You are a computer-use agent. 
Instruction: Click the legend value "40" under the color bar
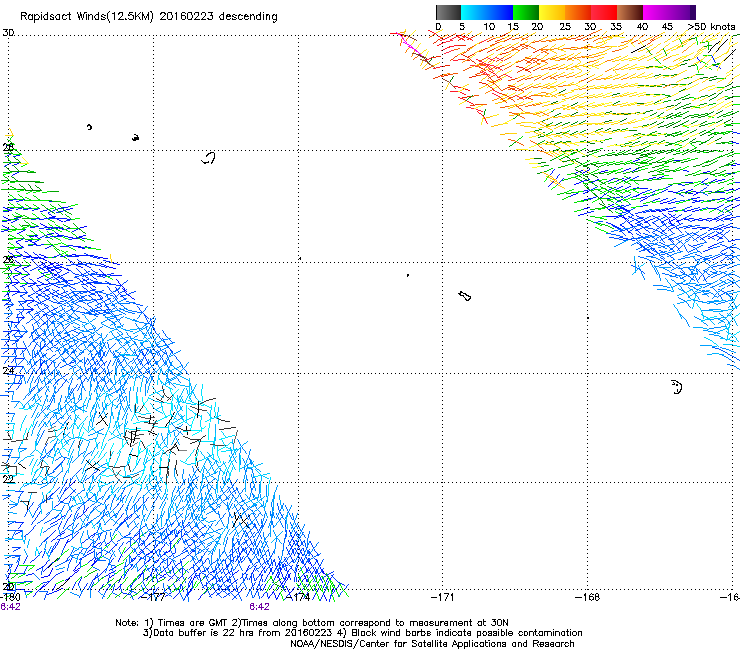coord(642,27)
